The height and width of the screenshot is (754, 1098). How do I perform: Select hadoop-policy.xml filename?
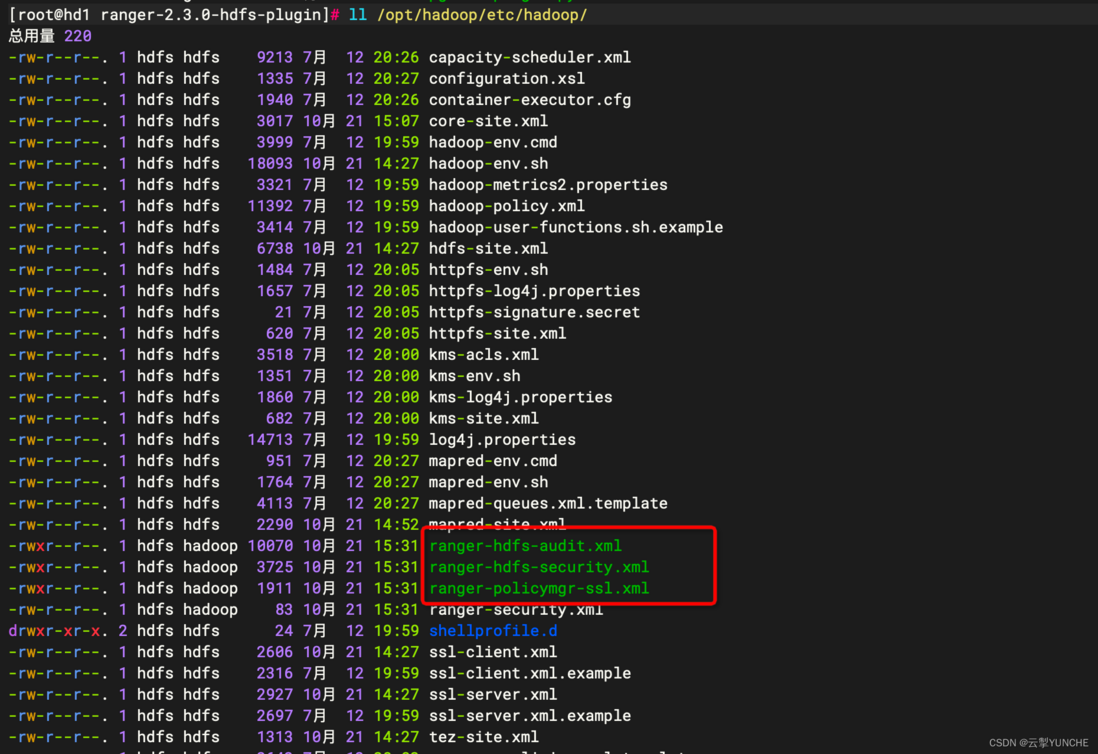(506, 206)
